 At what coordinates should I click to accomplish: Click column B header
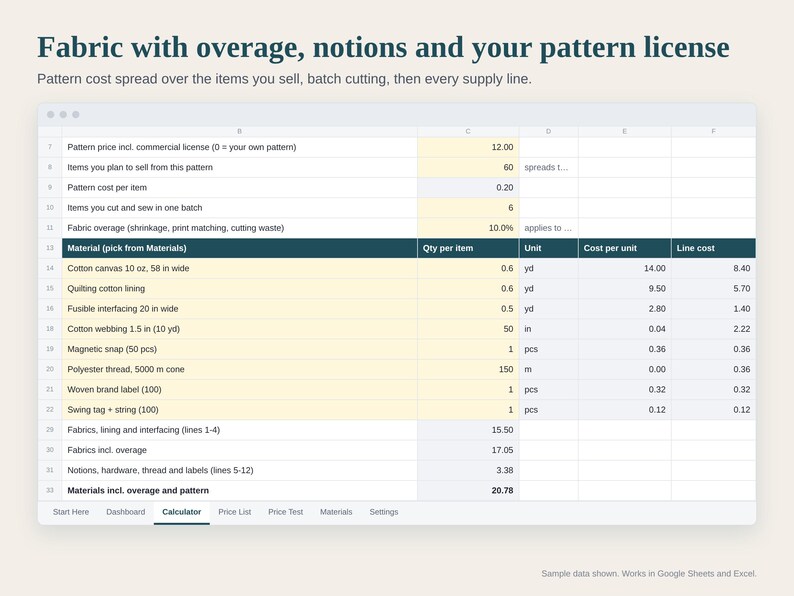(240, 132)
